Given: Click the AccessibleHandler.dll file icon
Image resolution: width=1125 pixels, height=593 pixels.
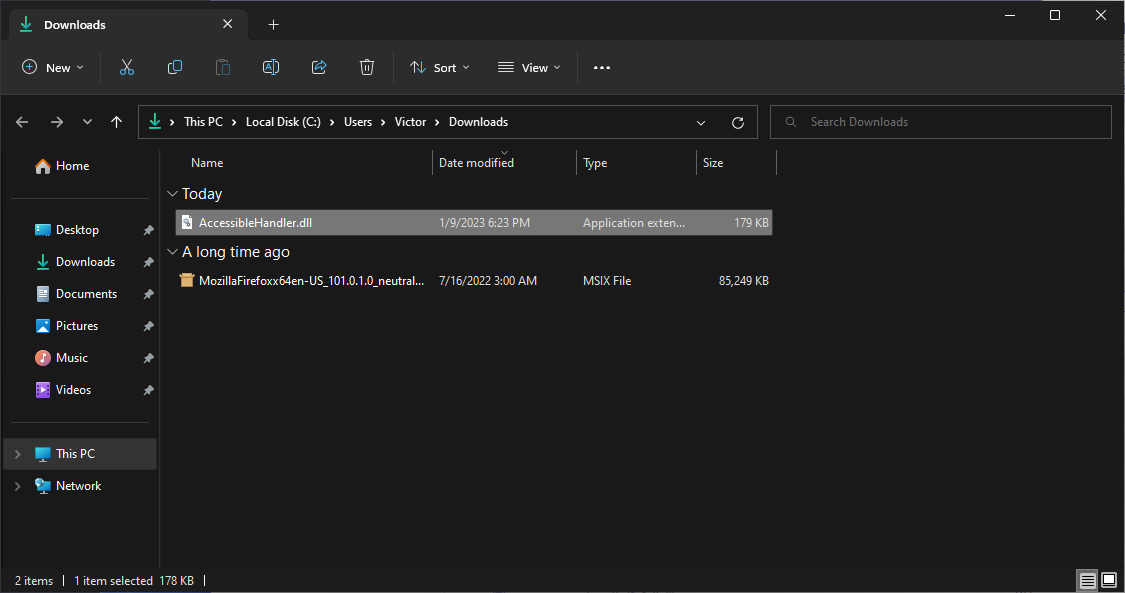Looking at the screenshot, I should click(x=187, y=222).
